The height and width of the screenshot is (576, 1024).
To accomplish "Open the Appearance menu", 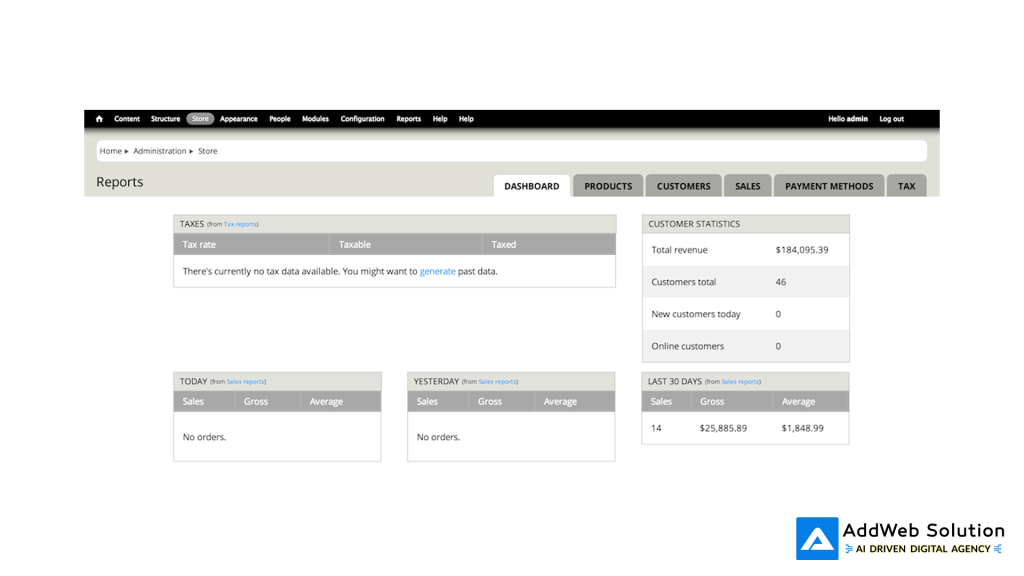I will pyautogui.click(x=239, y=118).
